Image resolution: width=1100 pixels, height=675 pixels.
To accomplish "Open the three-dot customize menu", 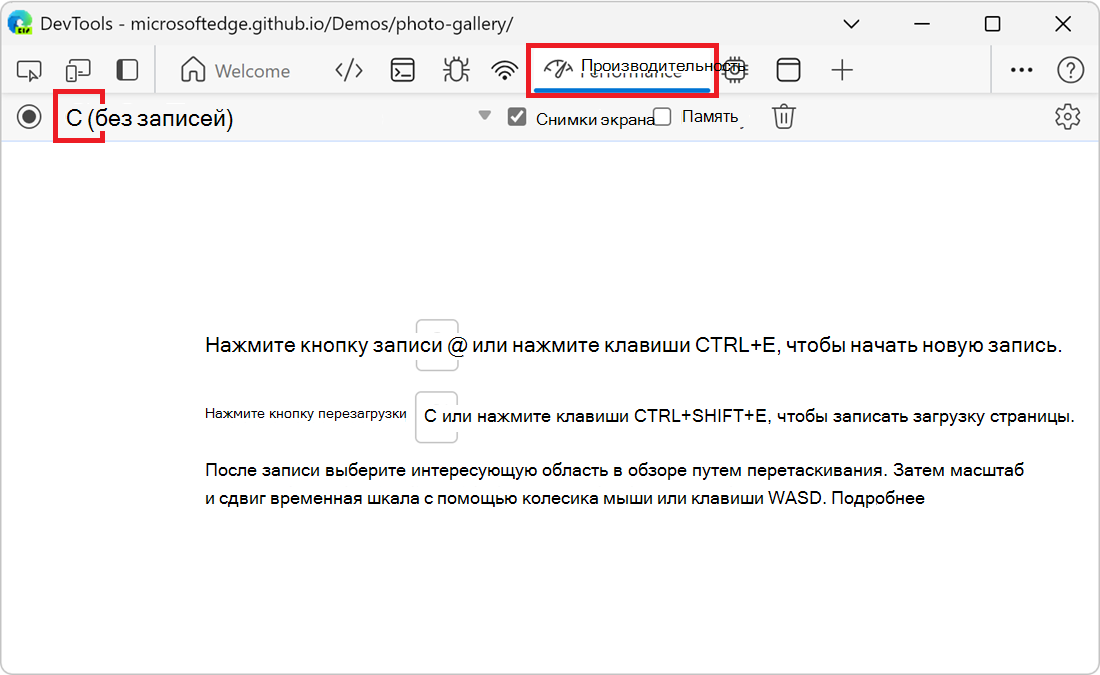I will pos(1021,70).
